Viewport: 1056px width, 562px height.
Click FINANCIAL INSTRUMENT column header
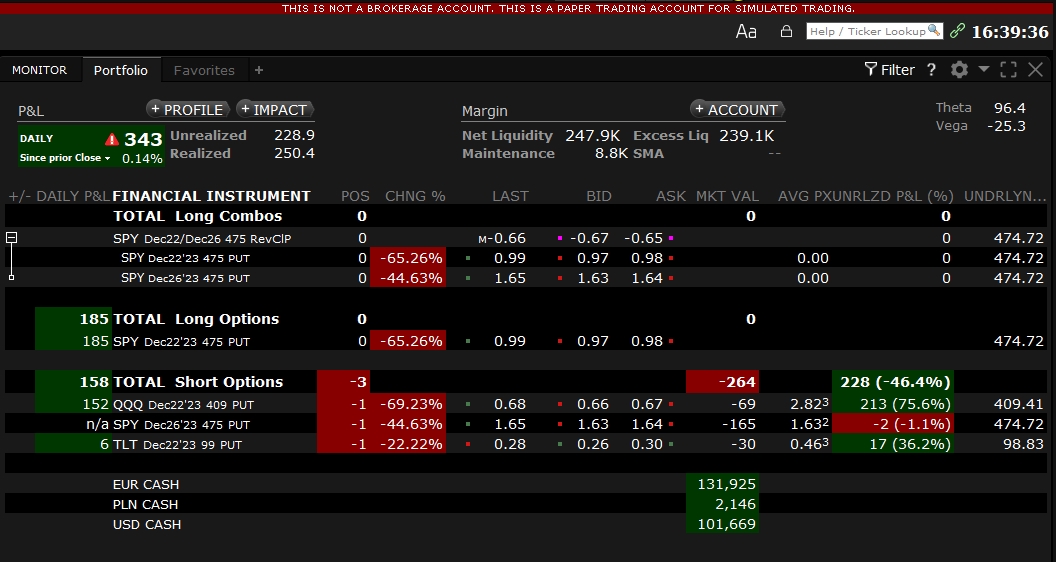point(211,196)
